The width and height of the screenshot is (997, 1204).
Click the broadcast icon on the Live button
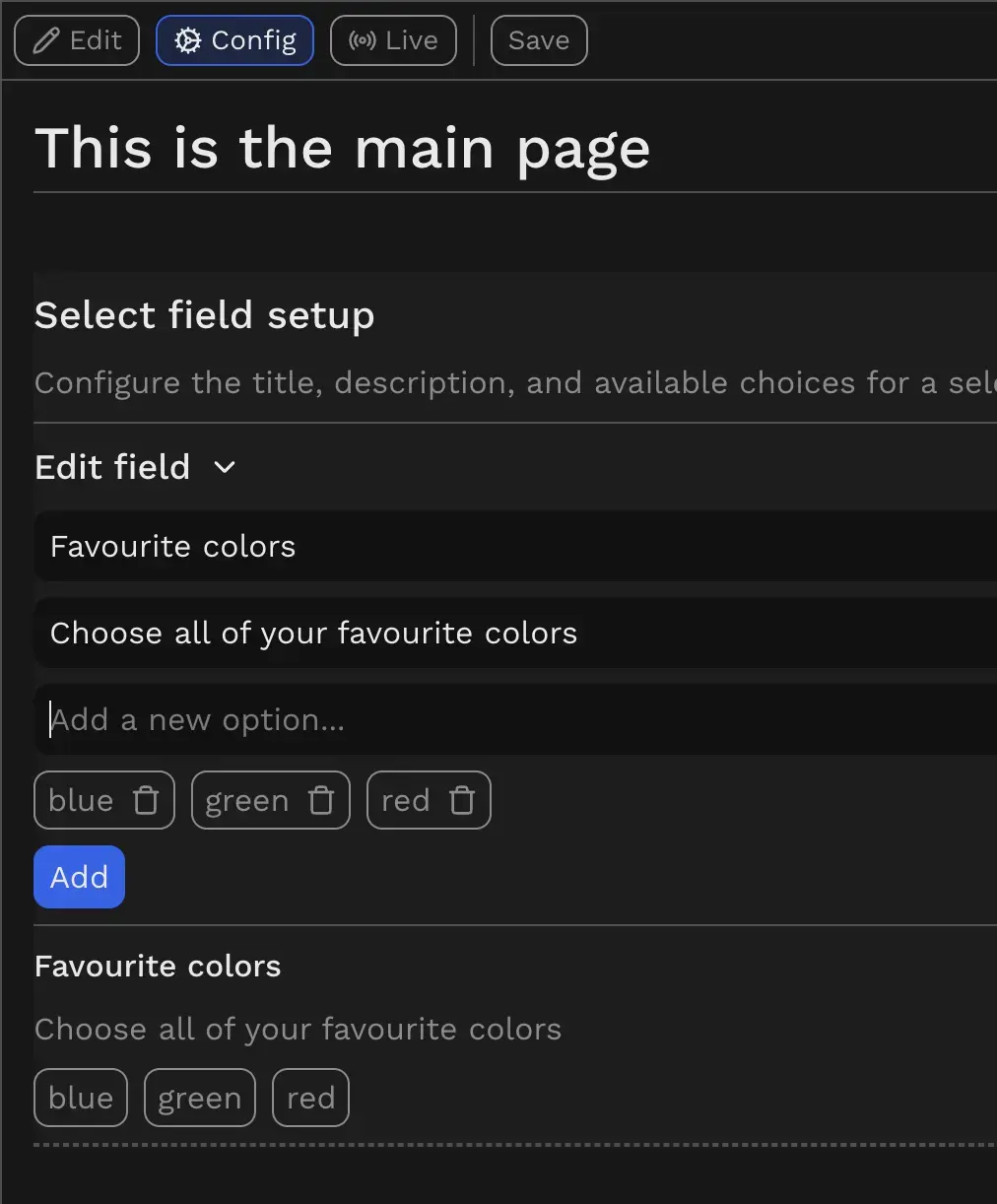(362, 39)
